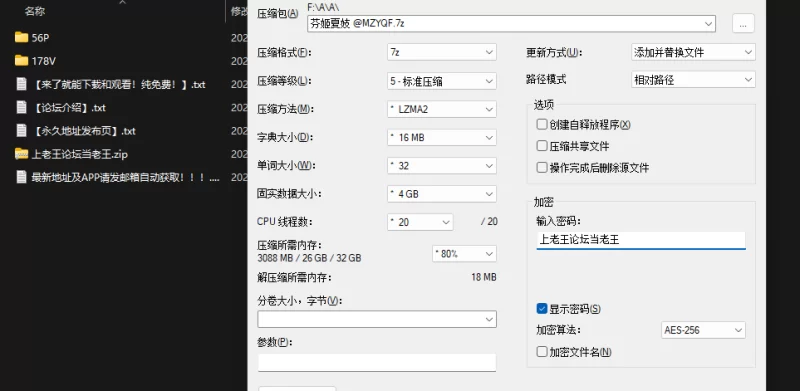
Task: Click the 【来了就能下载和观看！纯免费！】.txt file icon
Action: tap(21, 84)
